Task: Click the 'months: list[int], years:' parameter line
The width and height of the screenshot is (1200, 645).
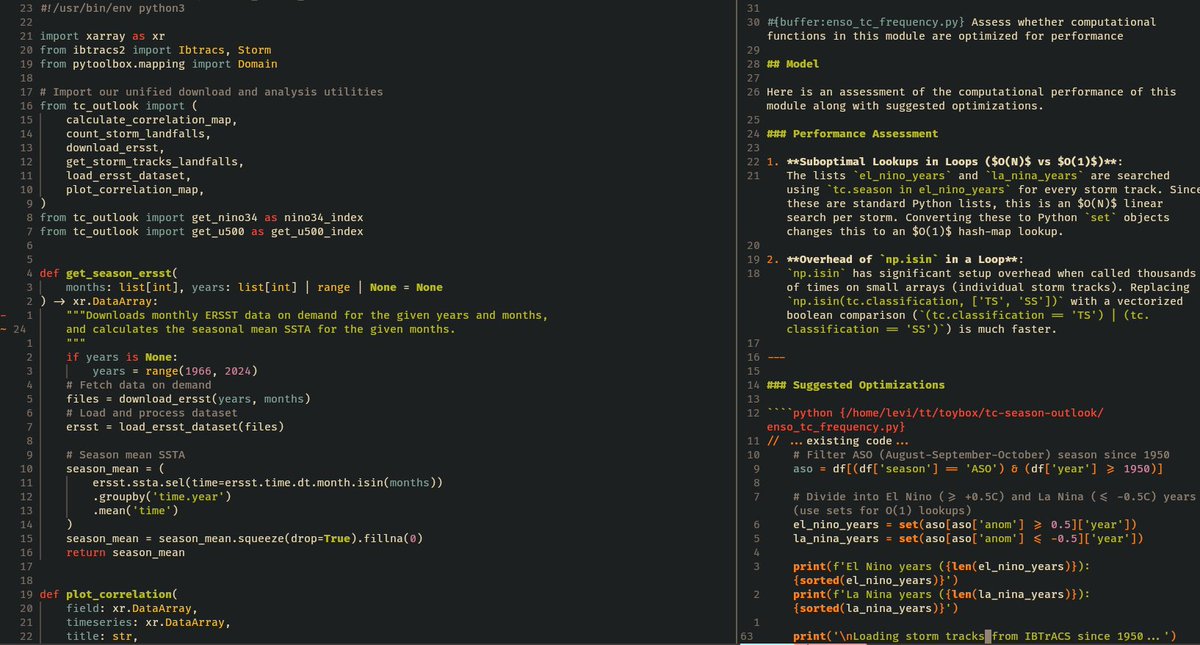Action: 254,287
